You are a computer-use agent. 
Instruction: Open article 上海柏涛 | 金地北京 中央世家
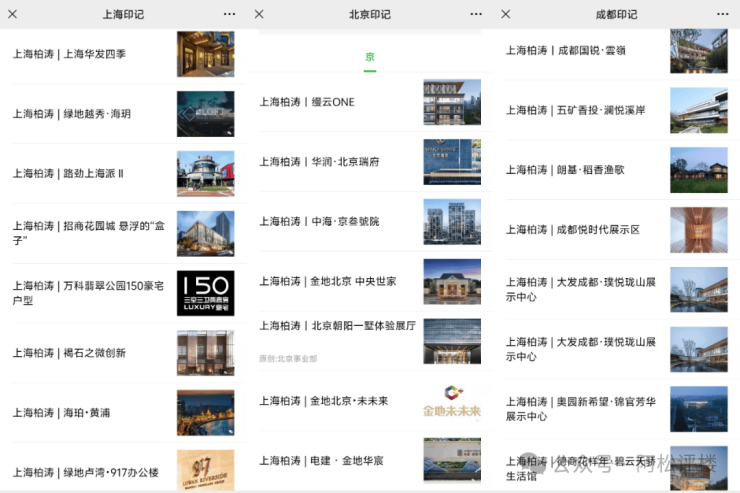327,282
